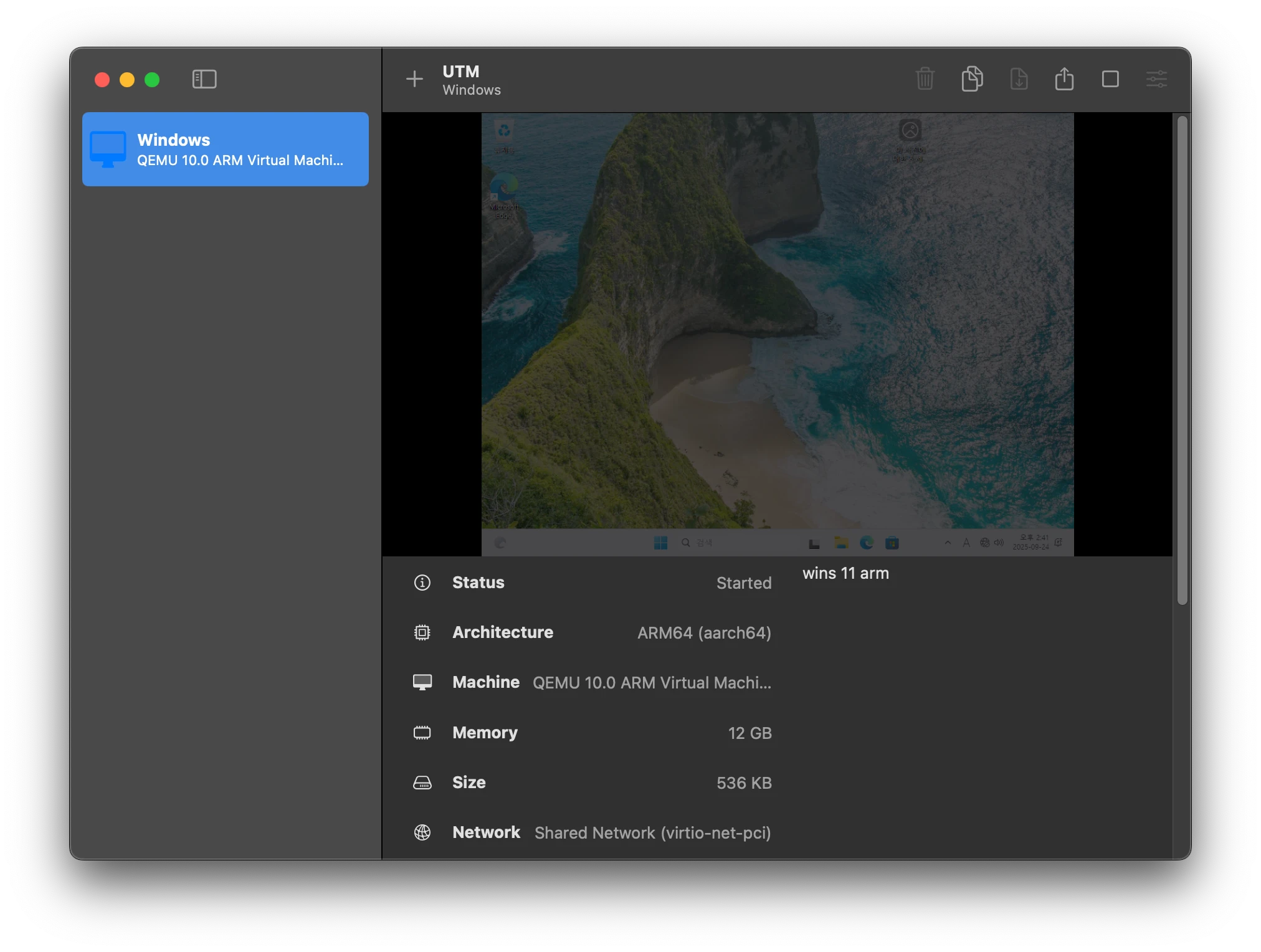Toggle the sidebar visibility icon
1261x952 pixels.
(204, 79)
